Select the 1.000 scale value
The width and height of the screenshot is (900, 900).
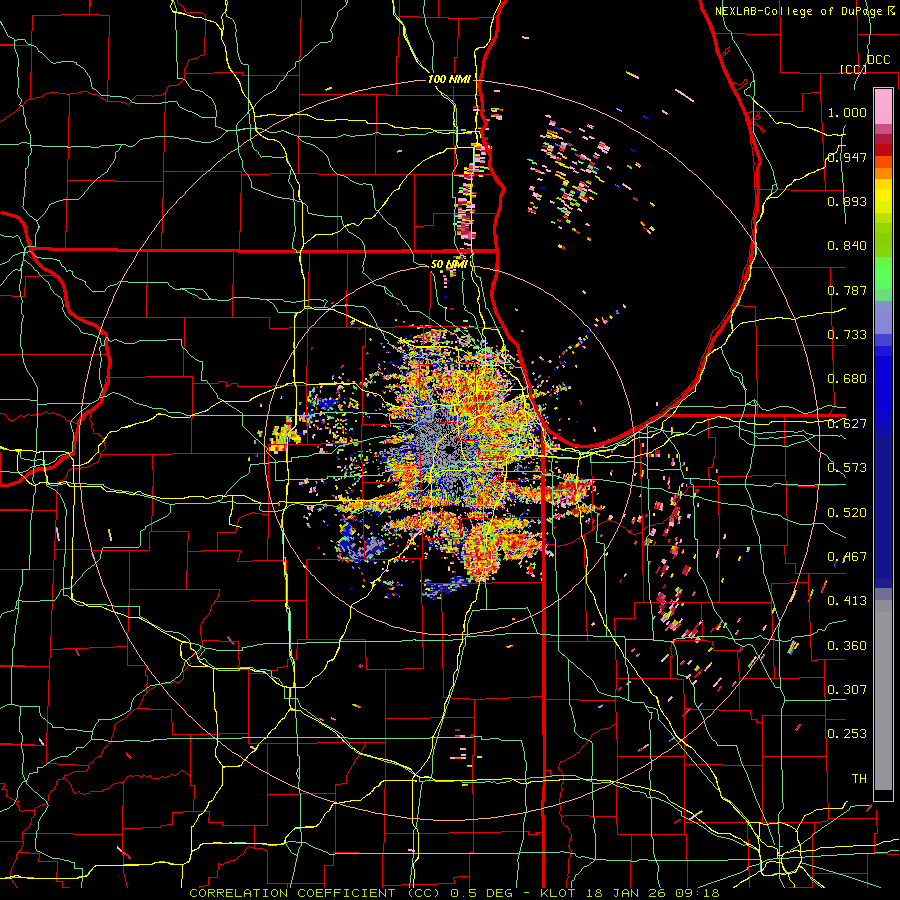(x=847, y=112)
